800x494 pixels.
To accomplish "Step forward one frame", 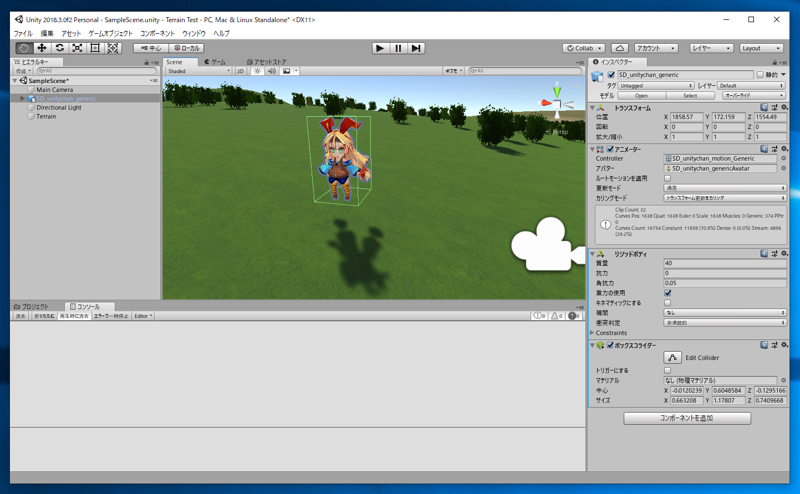I will (416, 48).
